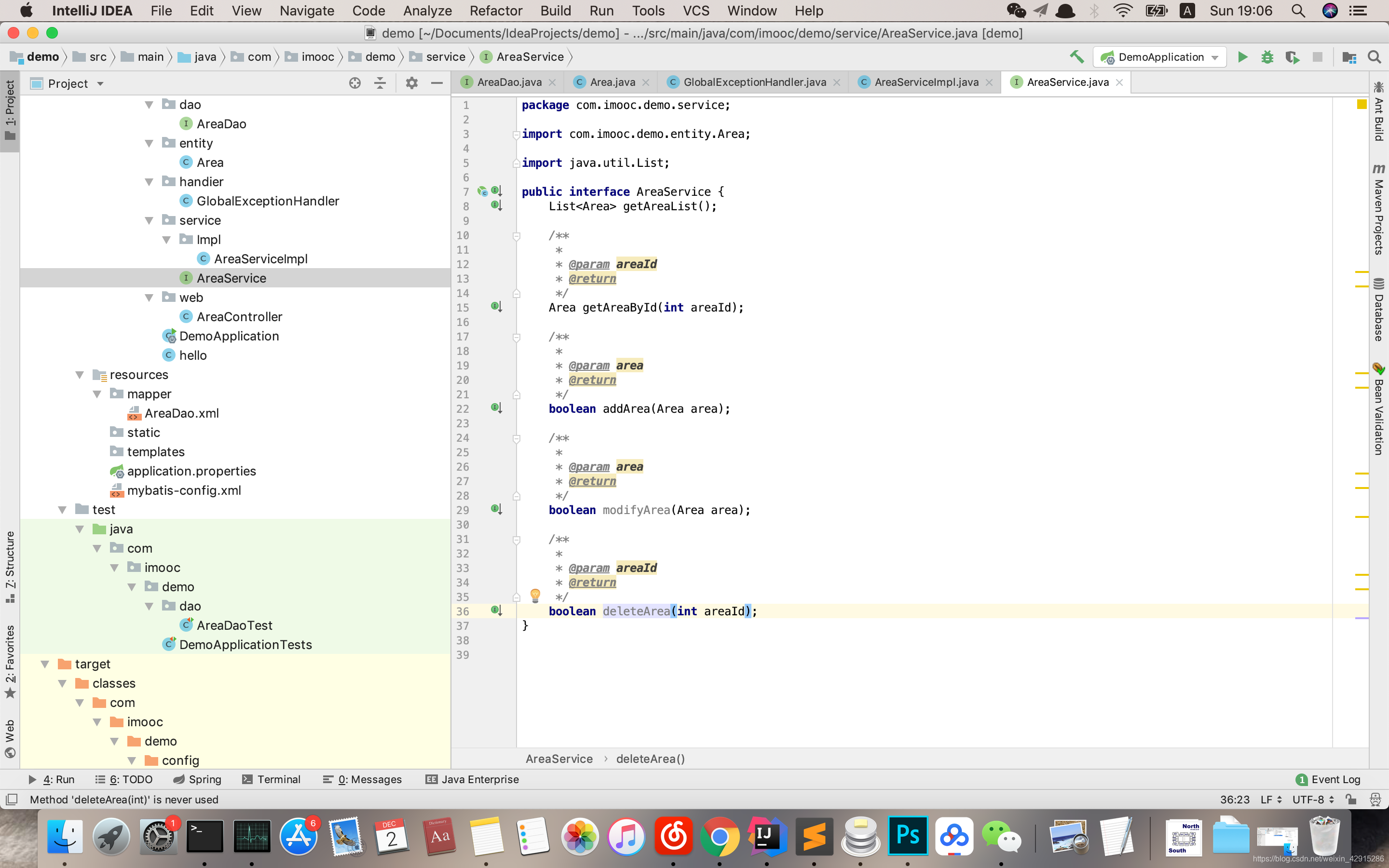Click the Stop process square icon
The width and height of the screenshot is (1389, 868).
pos(1317,57)
